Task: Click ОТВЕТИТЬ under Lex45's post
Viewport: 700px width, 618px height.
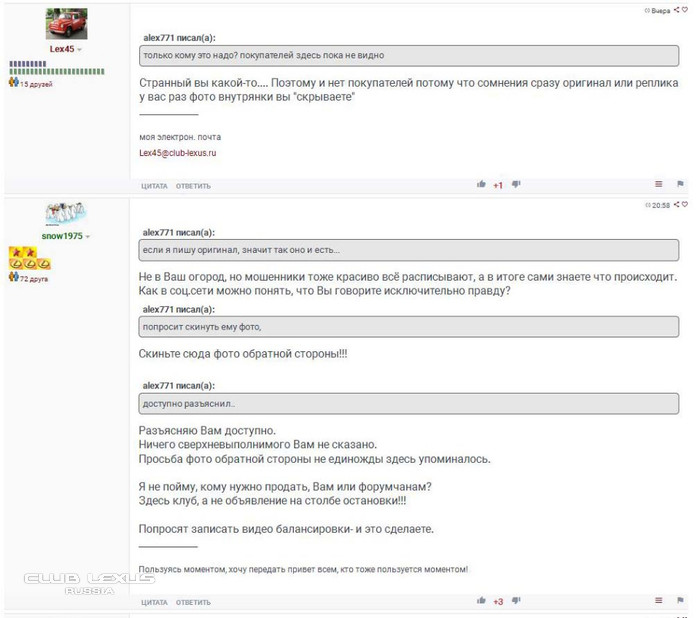Action: 193,186
